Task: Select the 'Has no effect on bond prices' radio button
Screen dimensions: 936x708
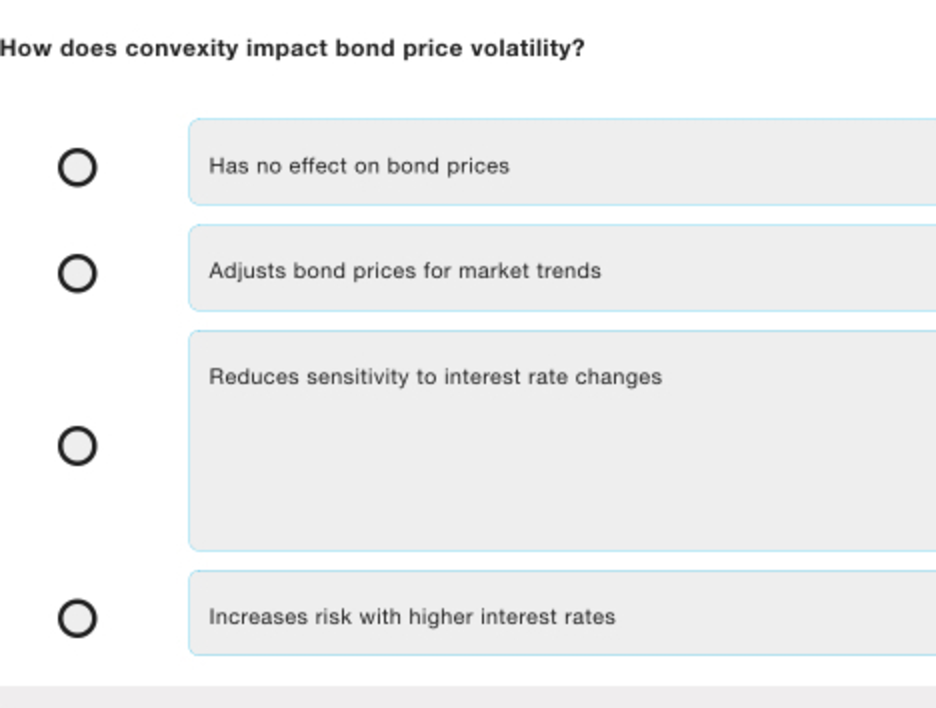Action: 78,167
